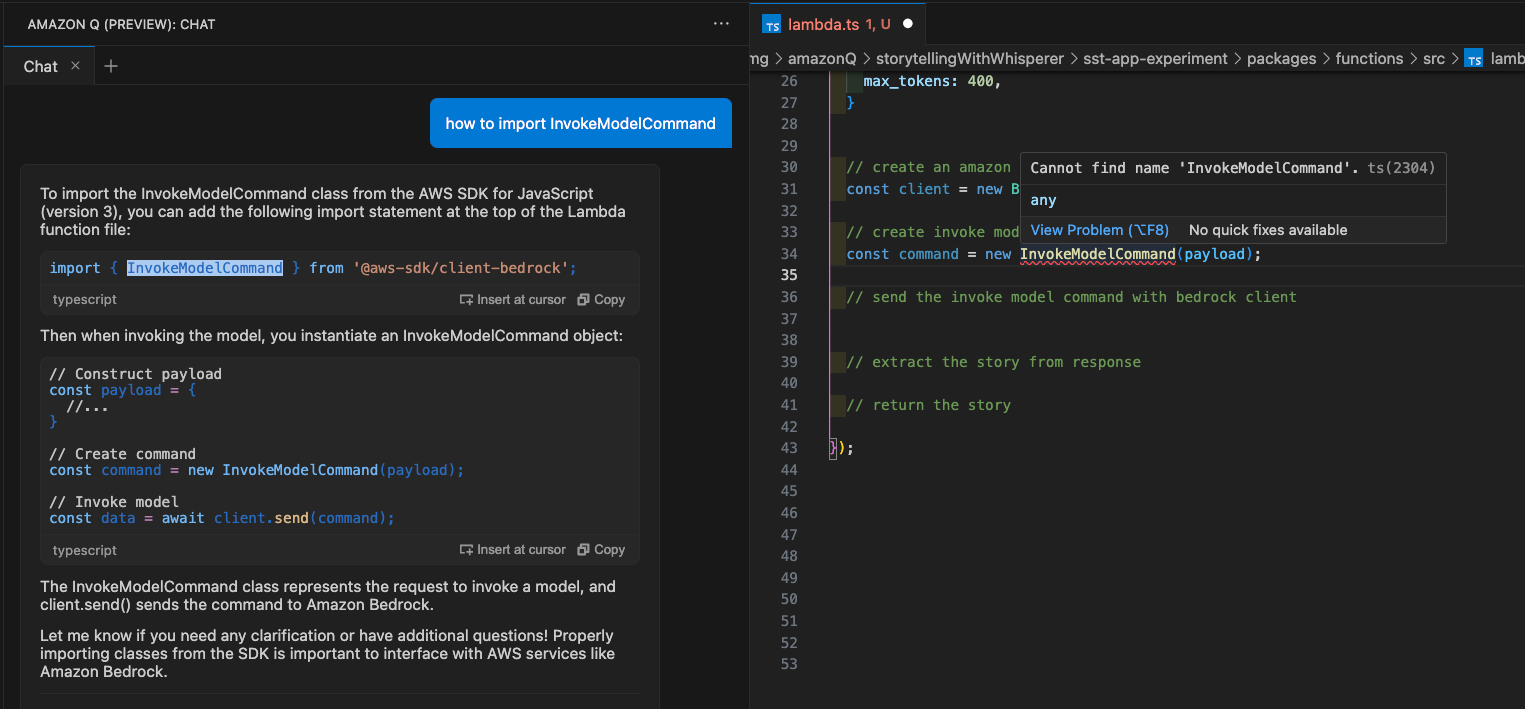Switch to the Chat tab
Screen dimensions: 1525x709
tap(41, 66)
